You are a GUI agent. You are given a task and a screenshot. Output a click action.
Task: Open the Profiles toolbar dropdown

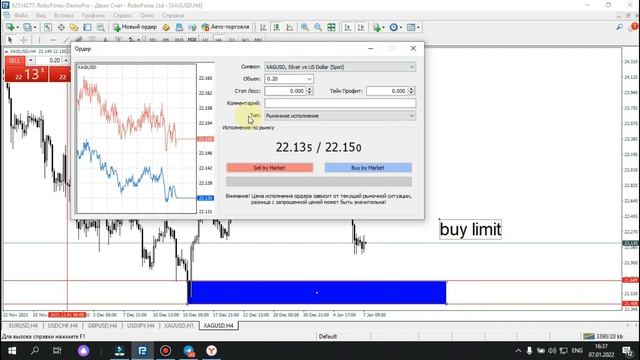[29, 27]
